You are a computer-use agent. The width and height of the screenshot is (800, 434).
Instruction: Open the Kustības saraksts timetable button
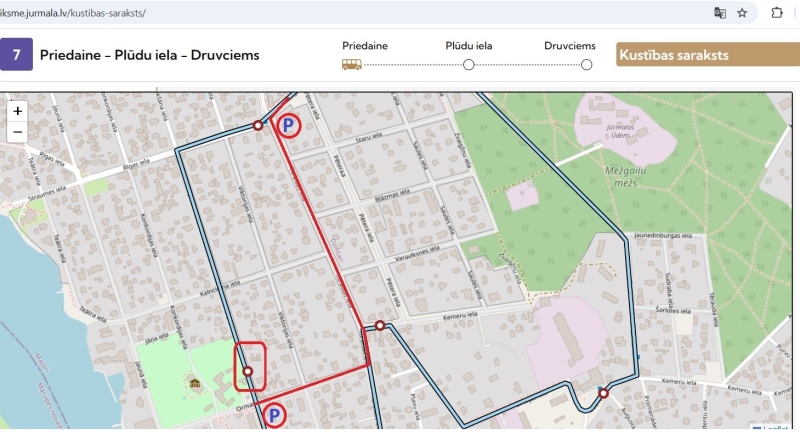(x=708, y=55)
